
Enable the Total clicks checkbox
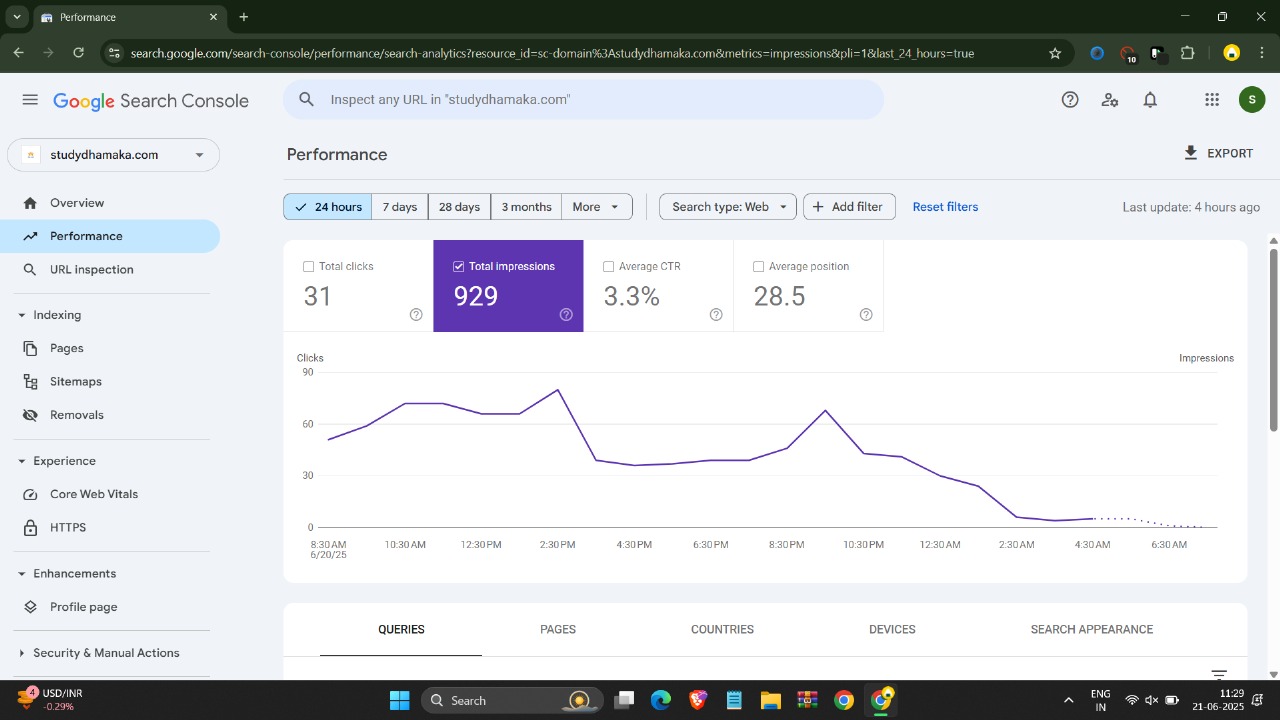pyautogui.click(x=308, y=267)
